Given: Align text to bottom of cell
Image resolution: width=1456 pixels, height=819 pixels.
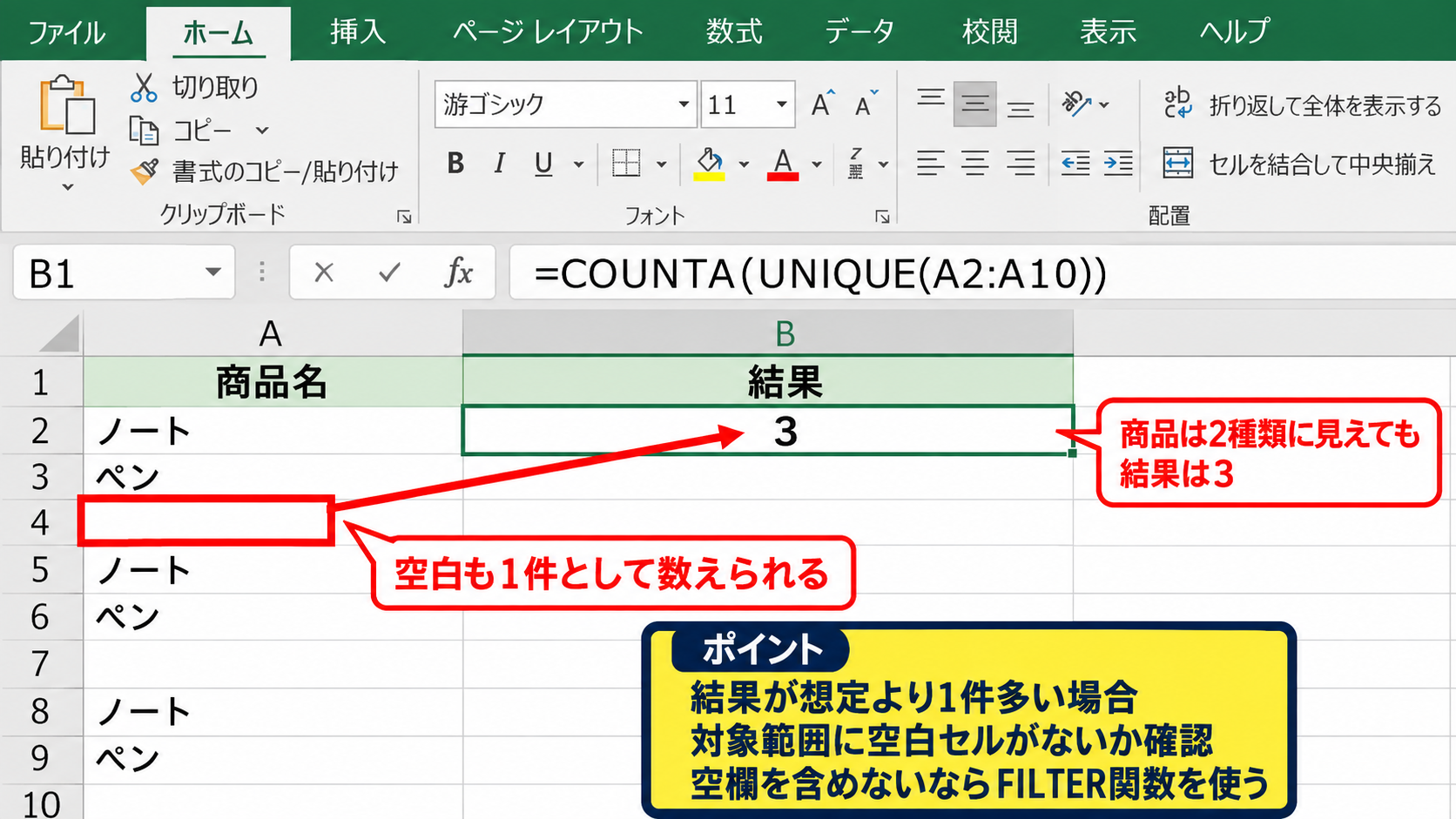Looking at the screenshot, I should [x=1020, y=106].
